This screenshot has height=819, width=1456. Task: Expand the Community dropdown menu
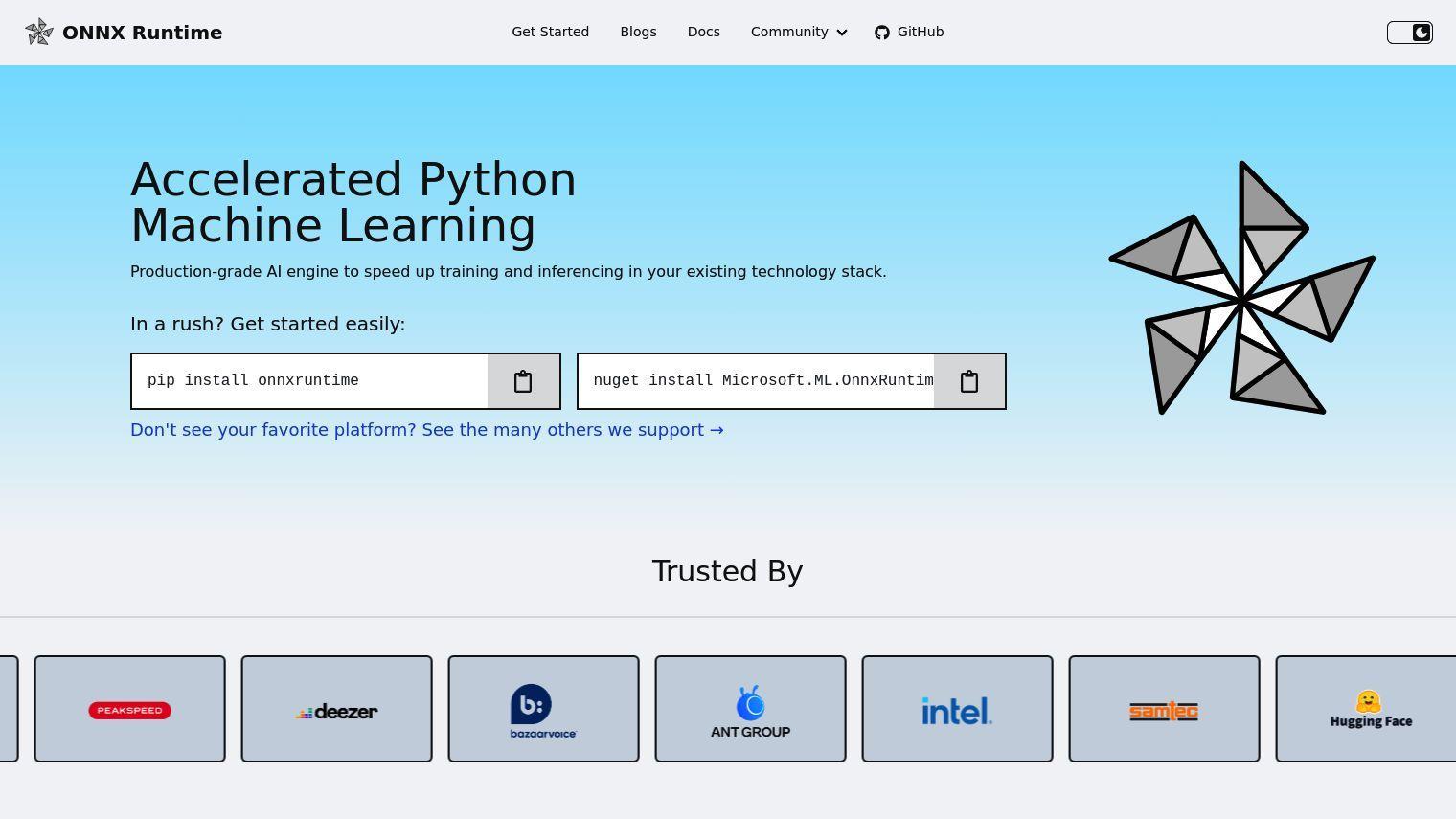click(799, 32)
